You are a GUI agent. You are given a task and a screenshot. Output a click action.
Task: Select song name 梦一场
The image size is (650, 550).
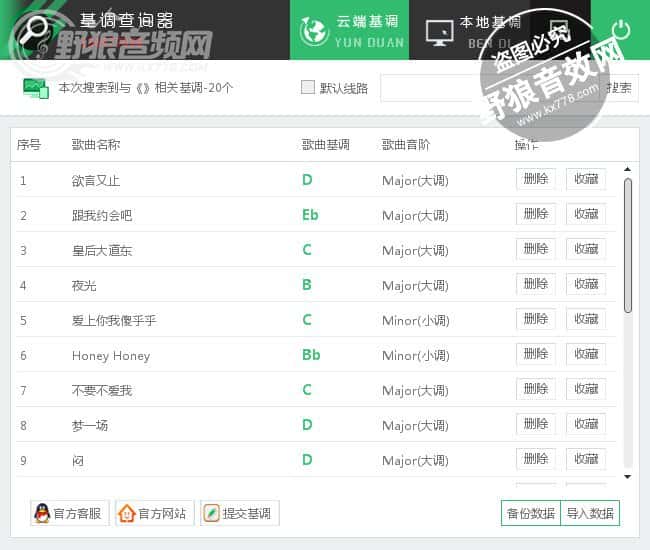[90, 425]
